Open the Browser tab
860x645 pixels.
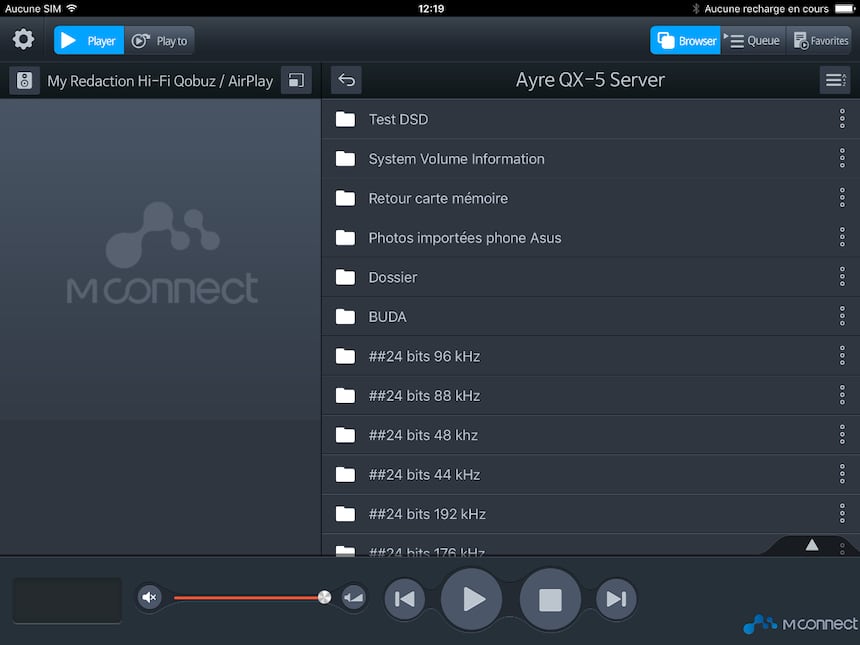[x=685, y=41]
